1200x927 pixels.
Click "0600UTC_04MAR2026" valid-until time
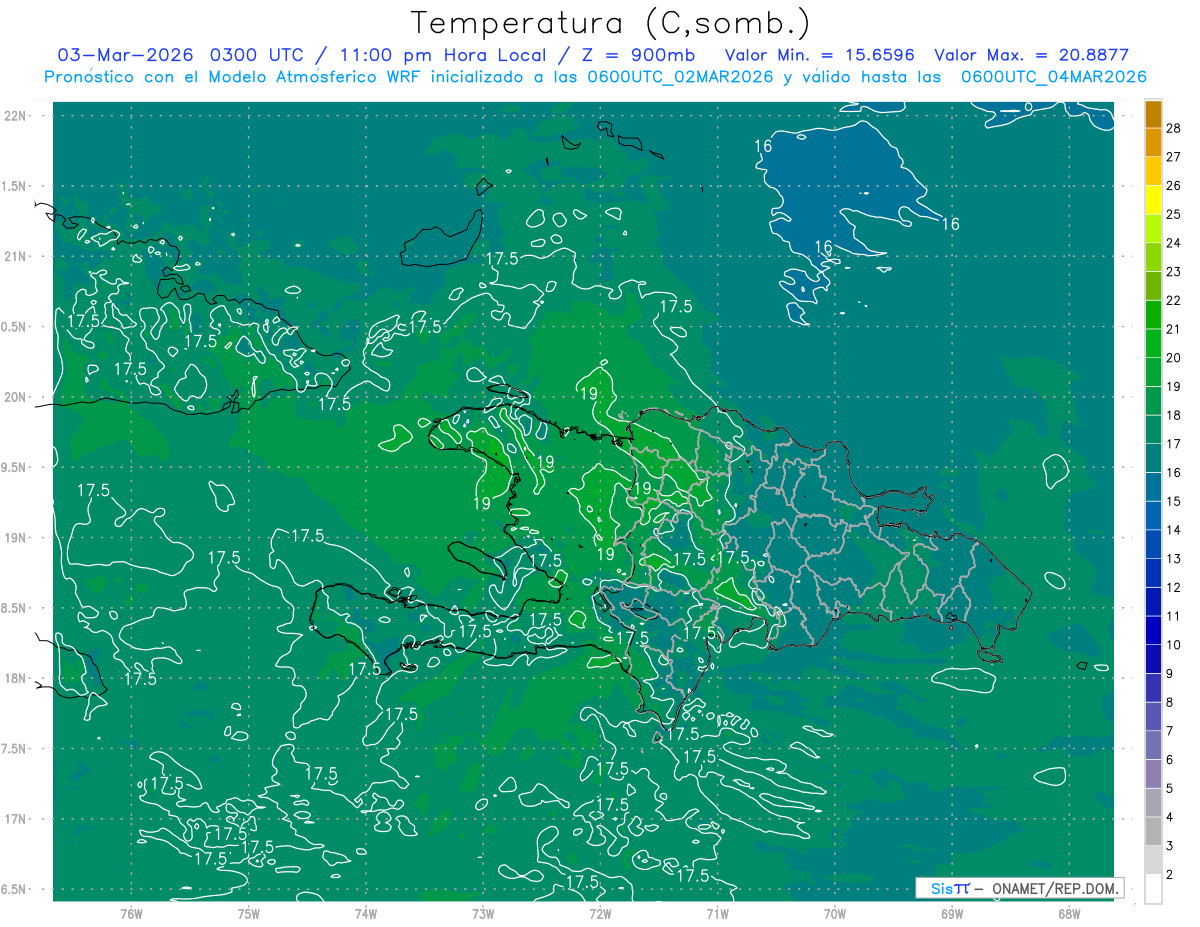click(1053, 76)
